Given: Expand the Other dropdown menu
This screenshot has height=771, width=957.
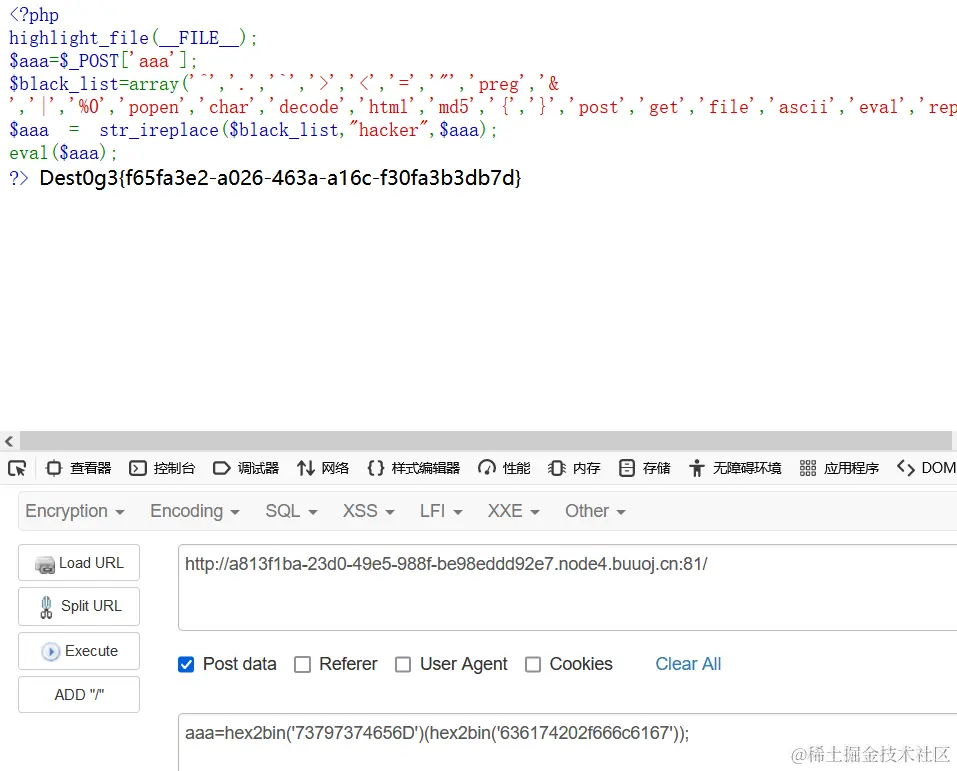Looking at the screenshot, I should [x=595, y=511].
